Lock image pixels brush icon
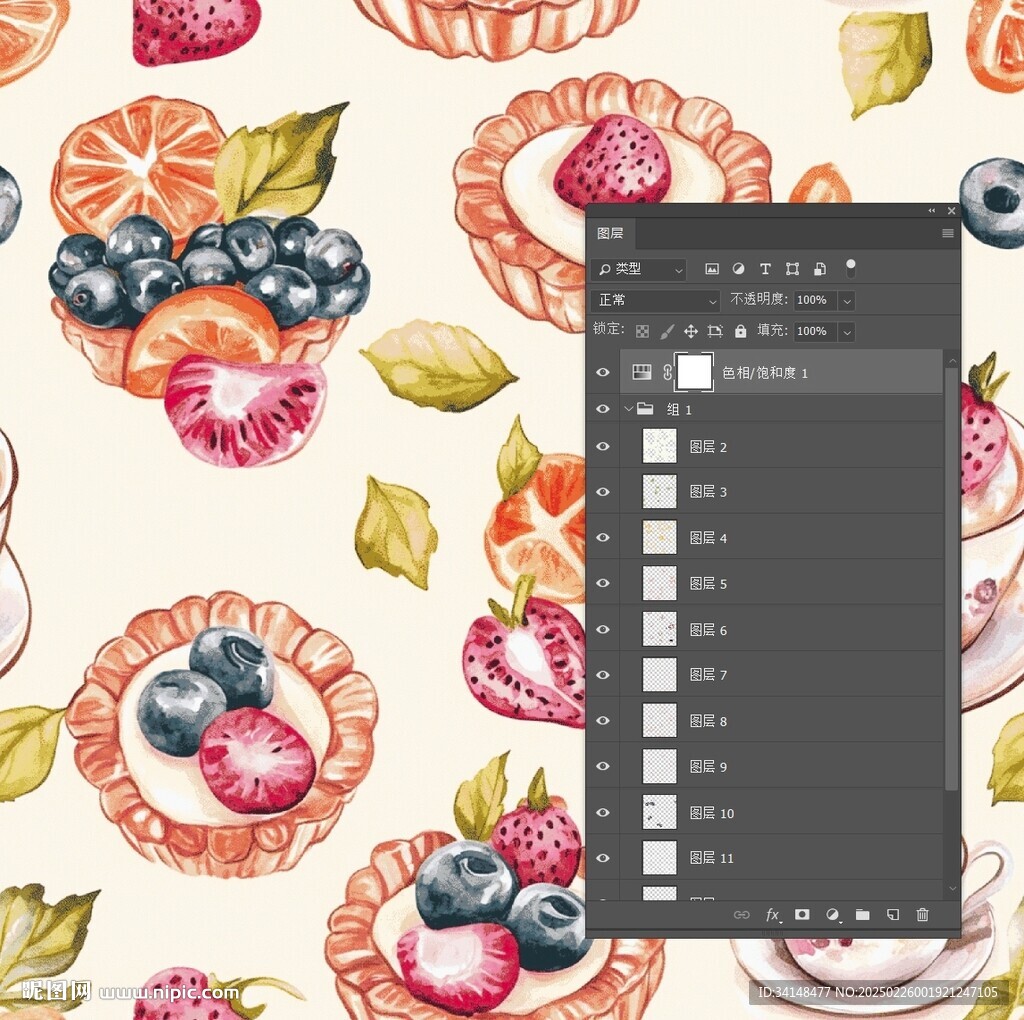This screenshot has width=1024, height=1020. coord(667,331)
